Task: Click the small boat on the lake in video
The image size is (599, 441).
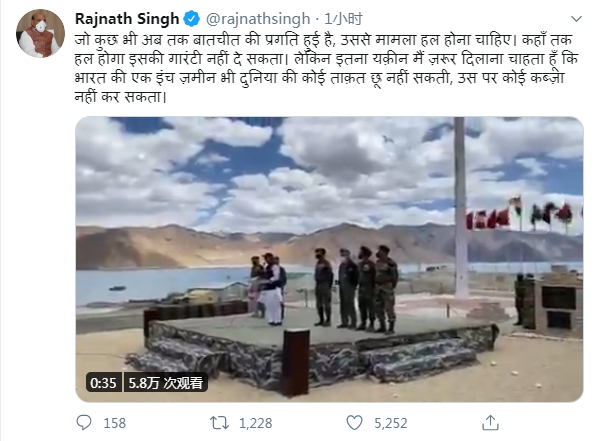Action: pyautogui.click(x=117, y=288)
